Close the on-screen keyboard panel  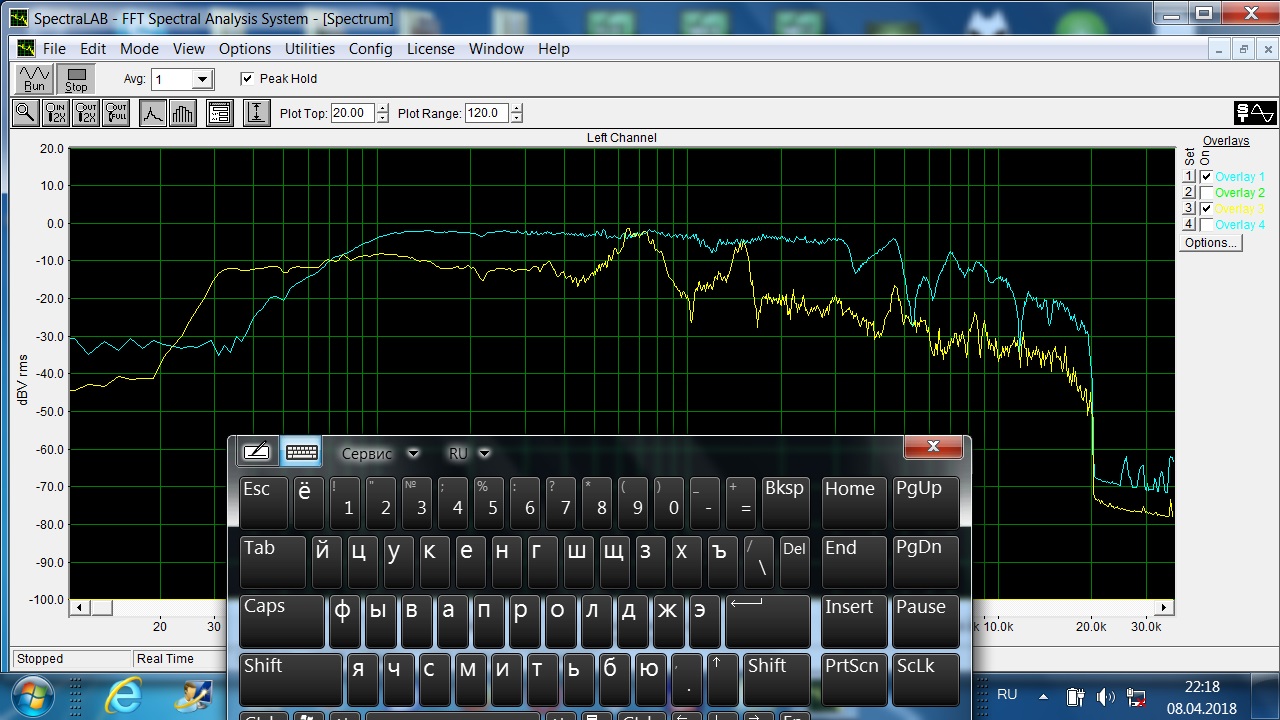pyautogui.click(x=933, y=447)
